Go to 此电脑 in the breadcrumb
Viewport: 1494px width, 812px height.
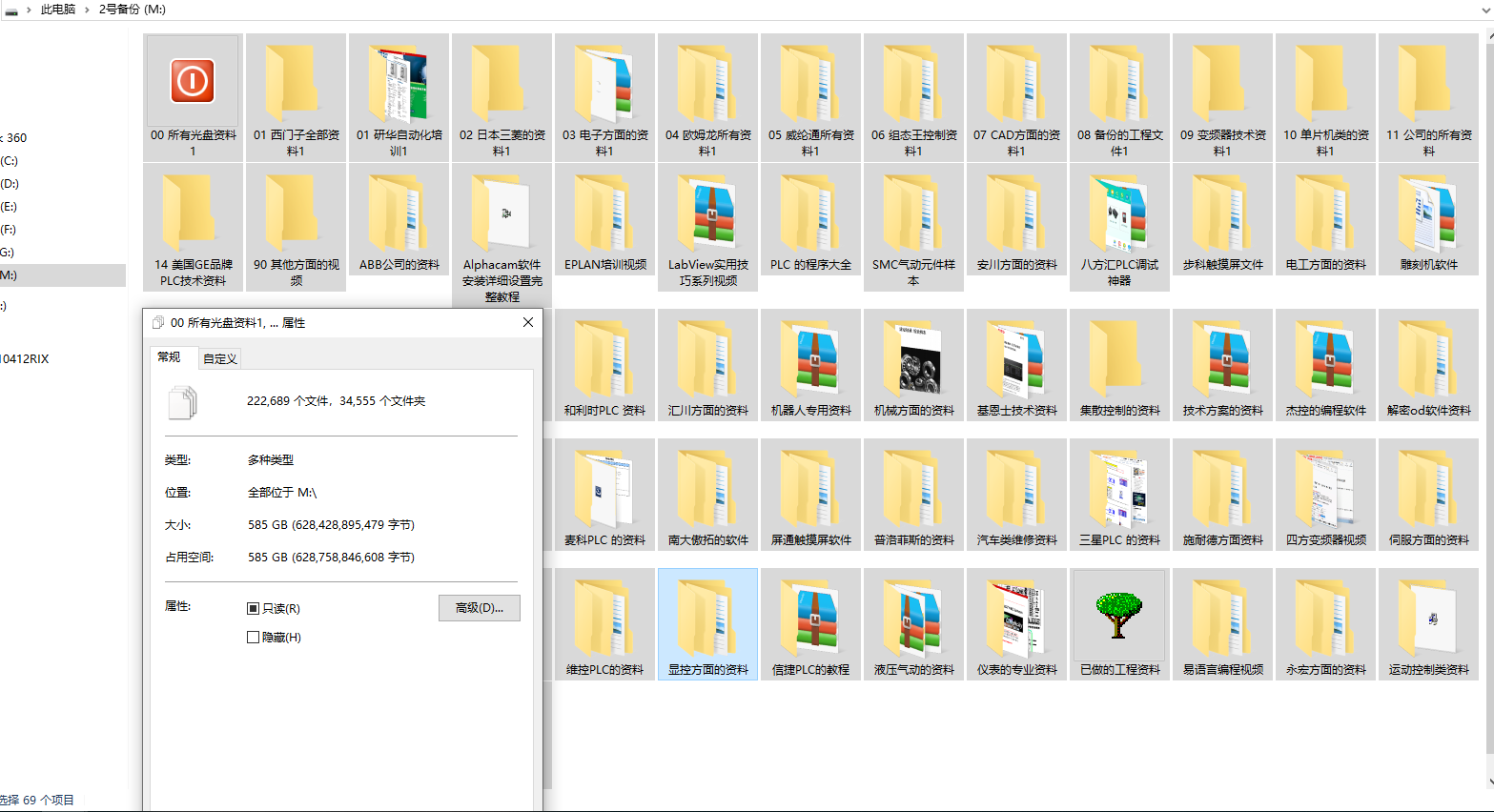coord(57,10)
